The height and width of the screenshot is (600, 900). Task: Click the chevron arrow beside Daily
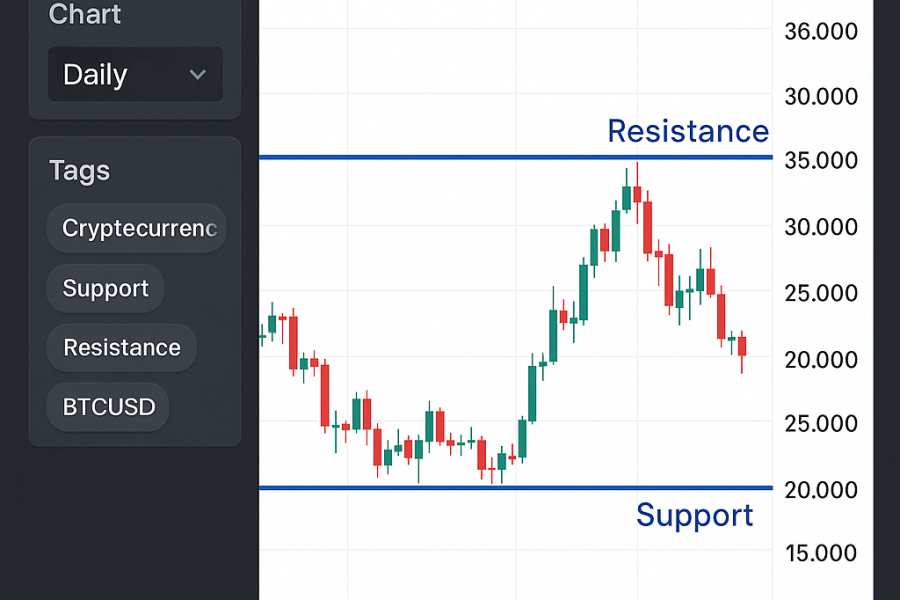[198, 75]
